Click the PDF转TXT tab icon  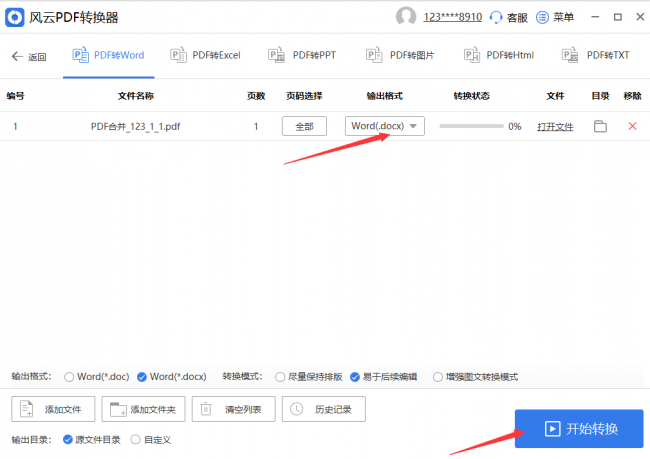pyautogui.click(x=570, y=55)
